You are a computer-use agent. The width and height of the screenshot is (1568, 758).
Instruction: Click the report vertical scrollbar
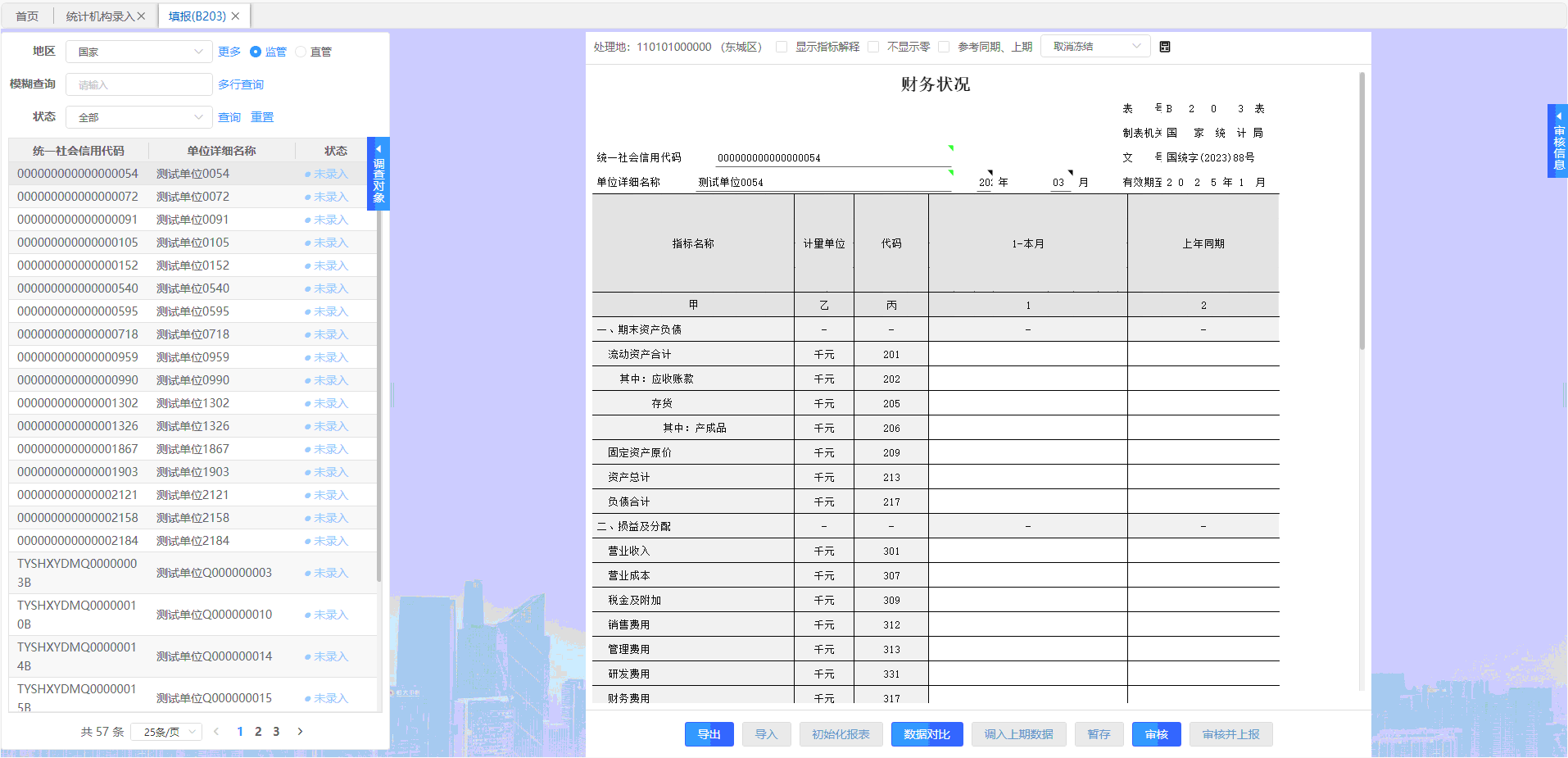point(1362,211)
